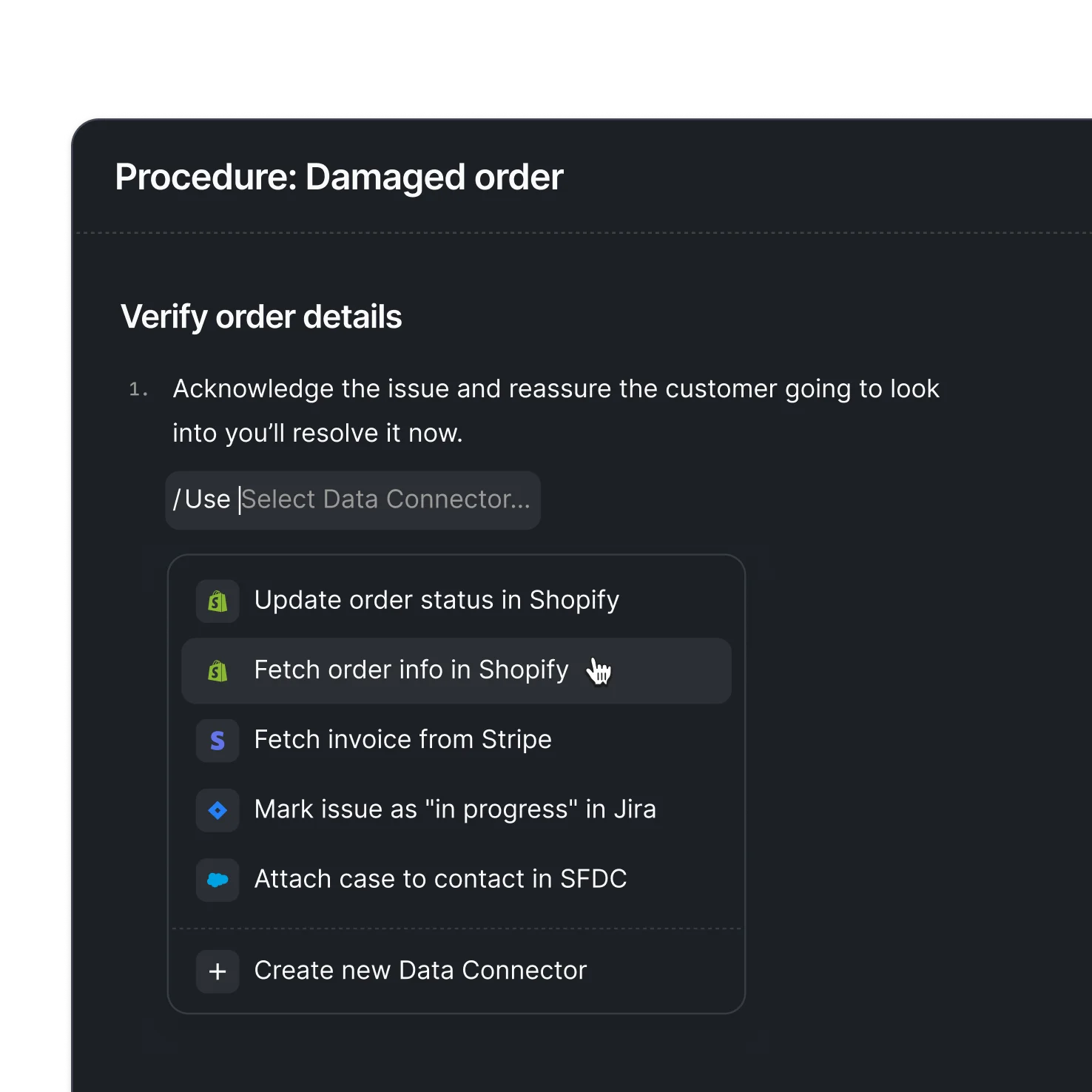The height and width of the screenshot is (1092, 1092).
Task: Click the "Verify order details" heading
Action: [261, 317]
